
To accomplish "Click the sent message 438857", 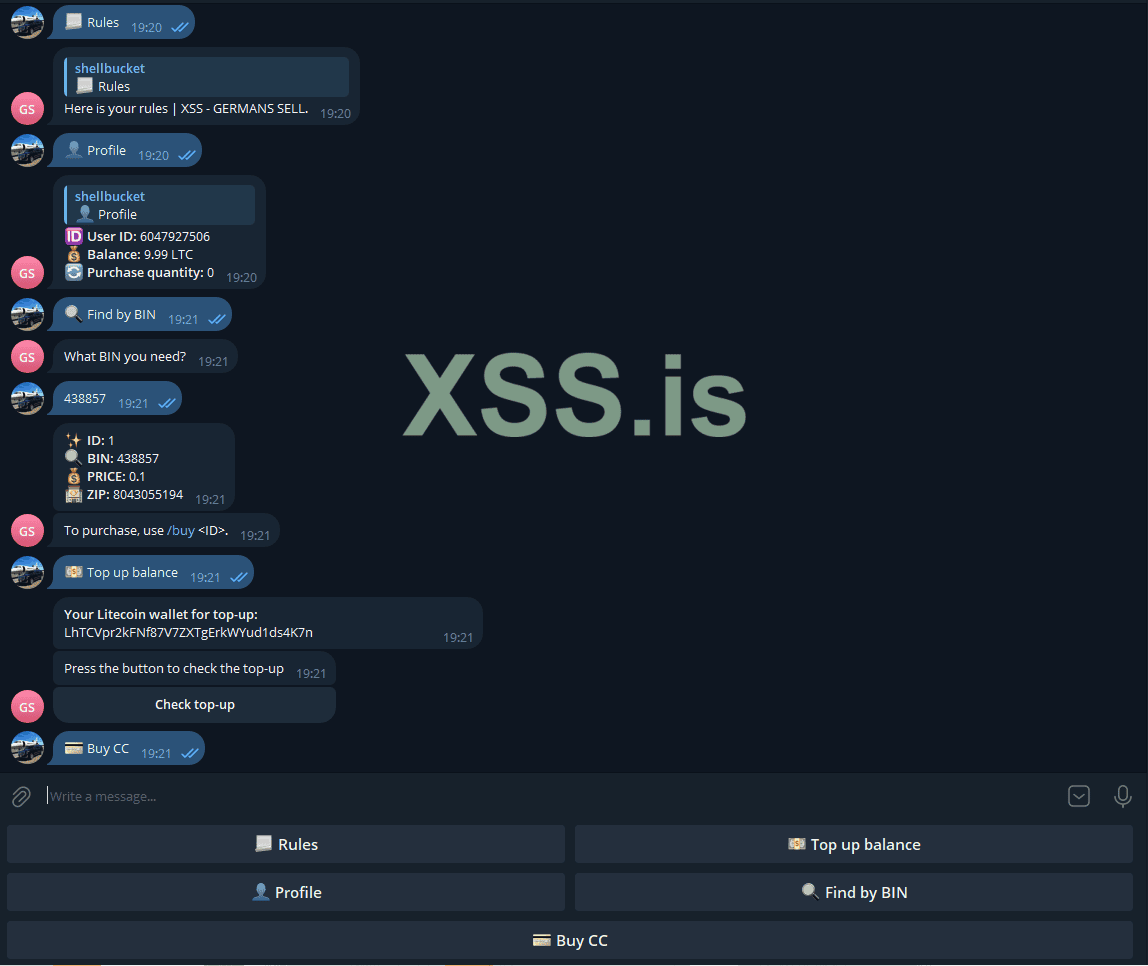I will (x=117, y=398).
